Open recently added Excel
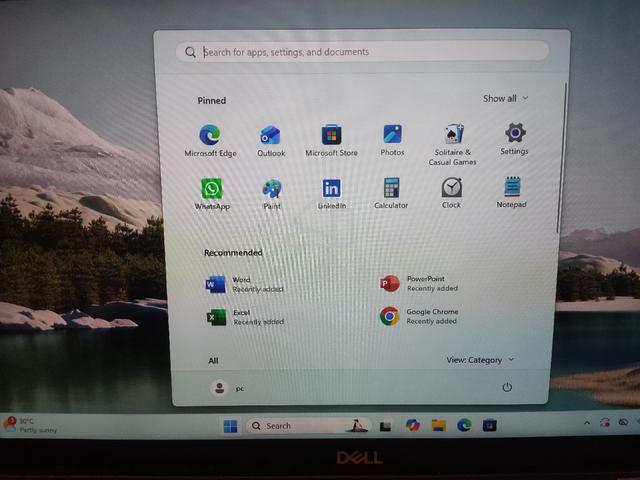This screenshot has width=640, height=480. coord(244,317)
